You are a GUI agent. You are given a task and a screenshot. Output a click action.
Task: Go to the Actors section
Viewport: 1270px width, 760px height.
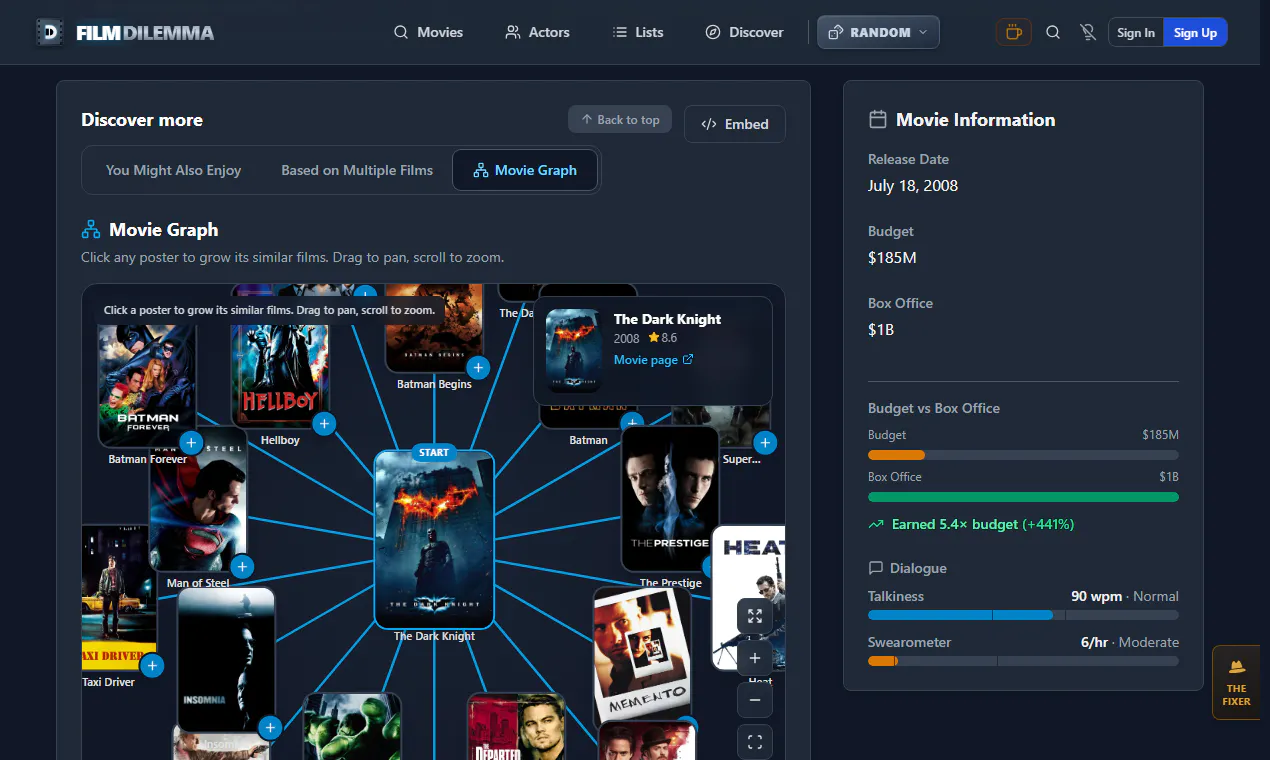click(537, 32)
